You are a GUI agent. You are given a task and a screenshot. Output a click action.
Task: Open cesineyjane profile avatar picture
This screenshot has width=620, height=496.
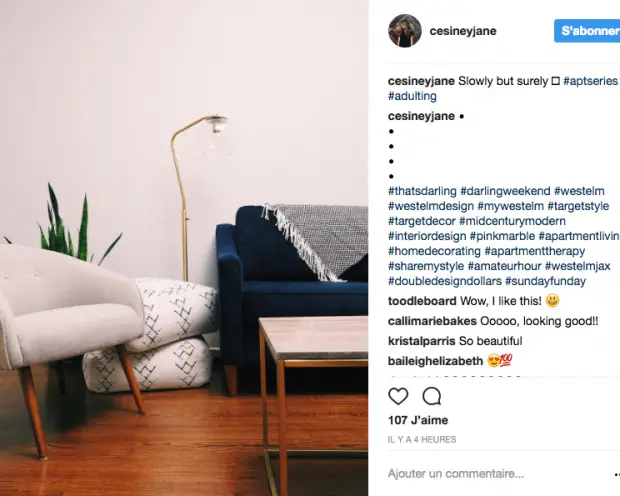[x=405, y=31]
